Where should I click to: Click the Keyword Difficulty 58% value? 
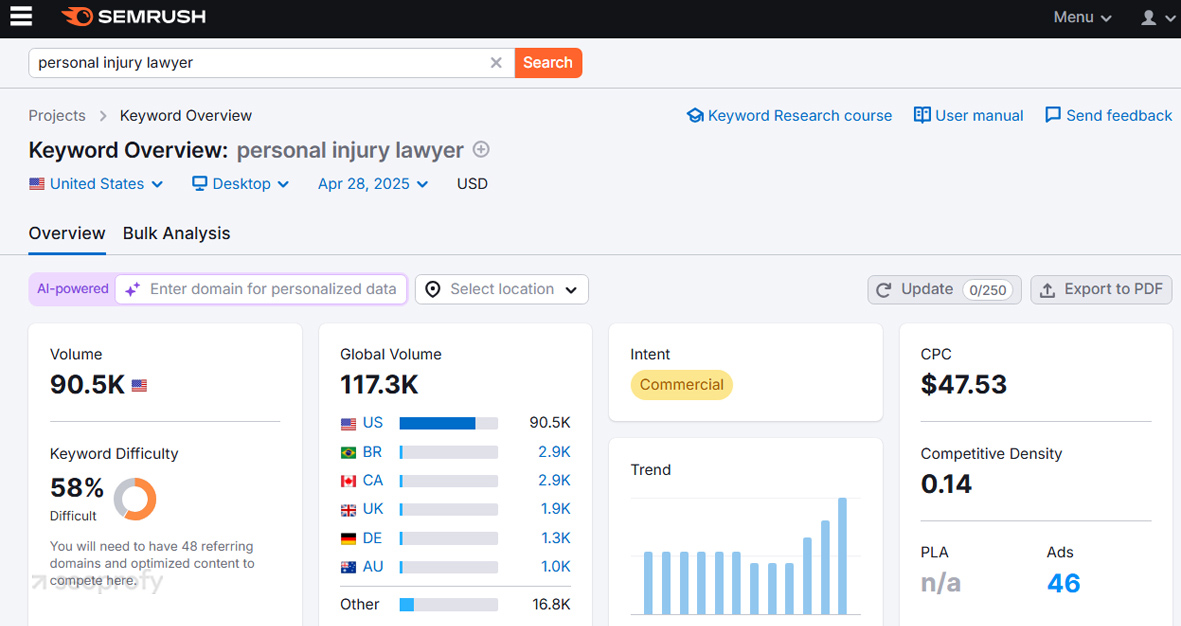[x=77, y=487]
